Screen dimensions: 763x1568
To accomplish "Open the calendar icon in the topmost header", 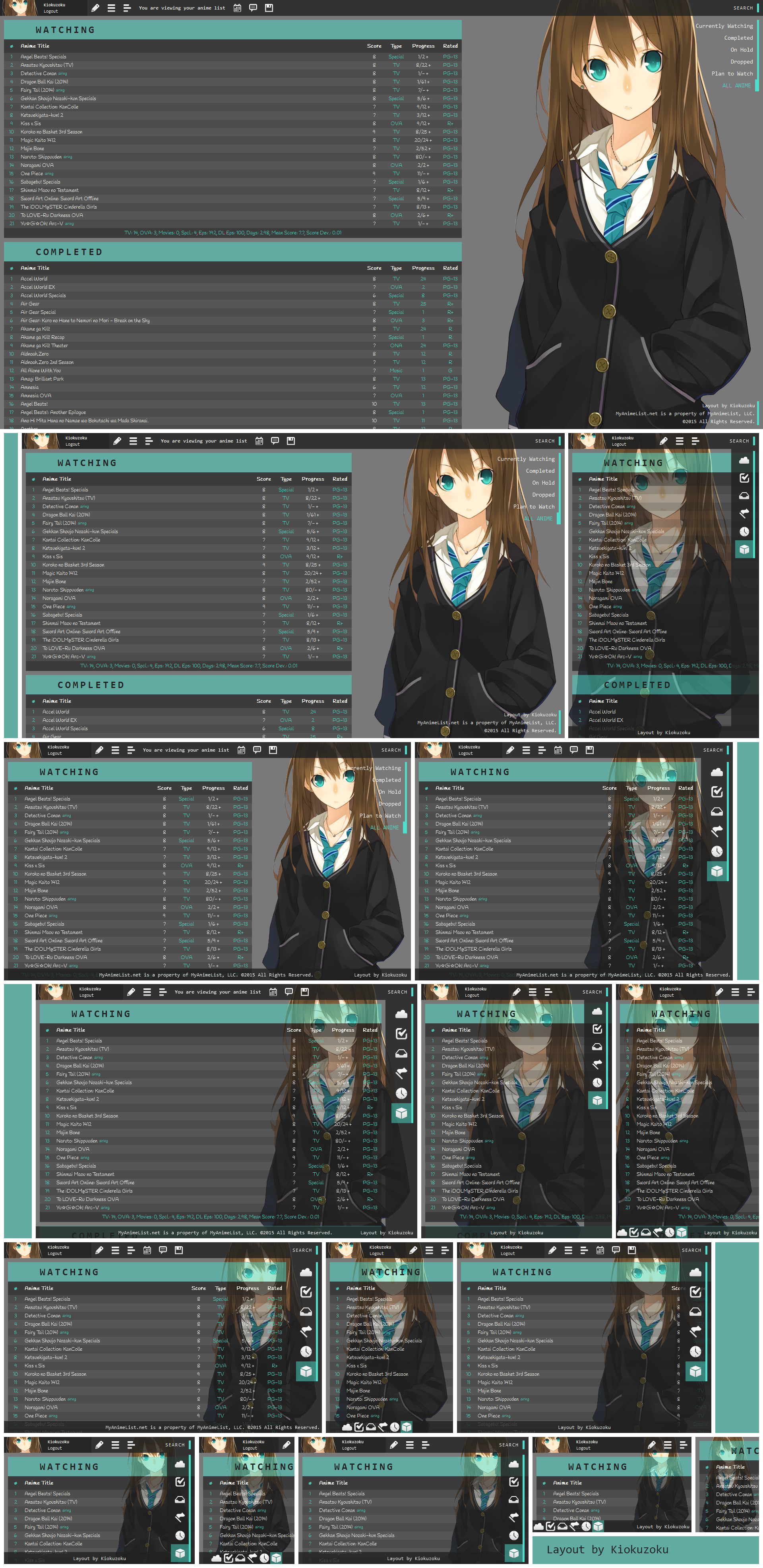I will pos(238,8).
